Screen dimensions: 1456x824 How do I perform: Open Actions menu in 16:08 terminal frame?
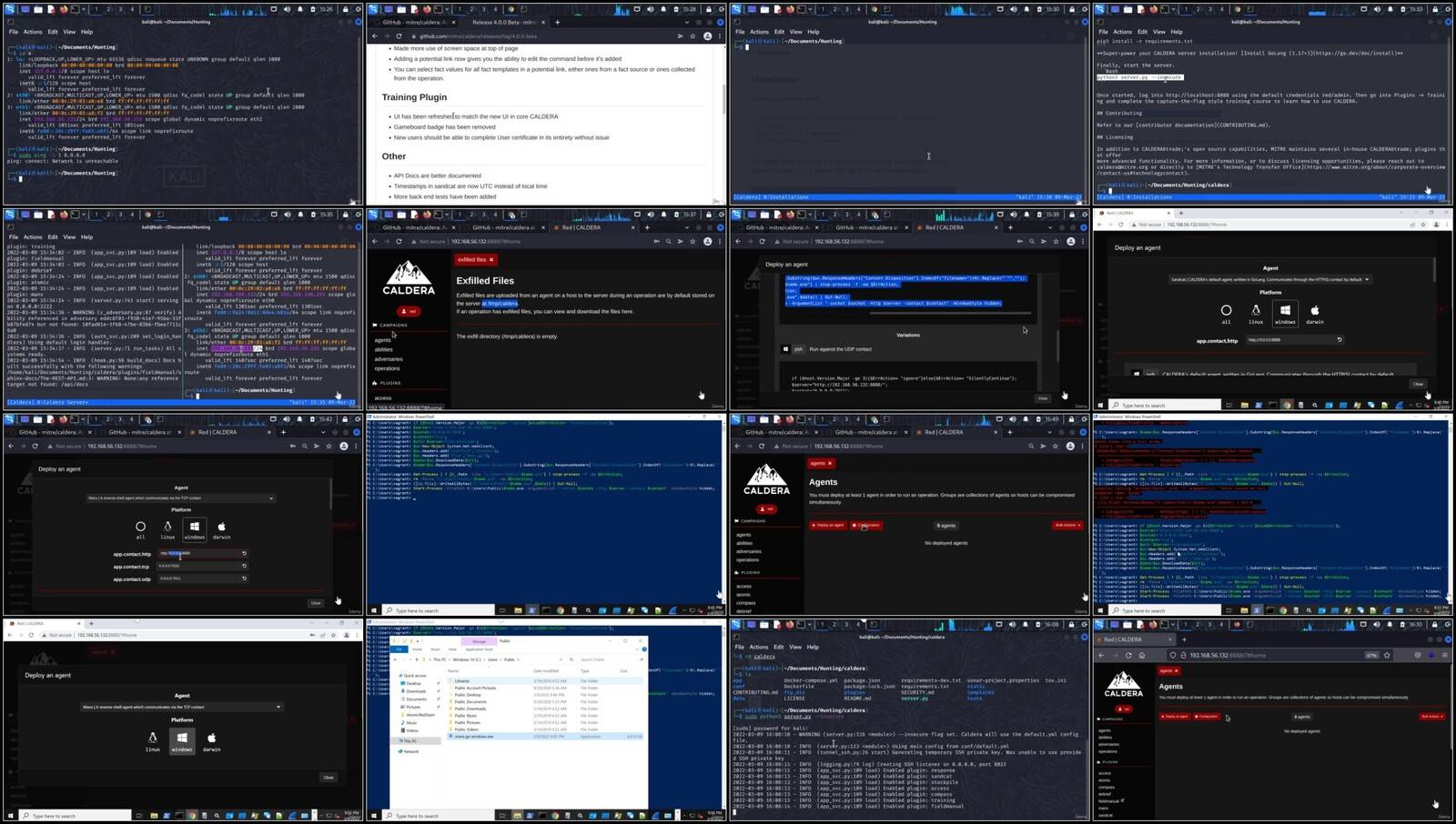(759, 647)
